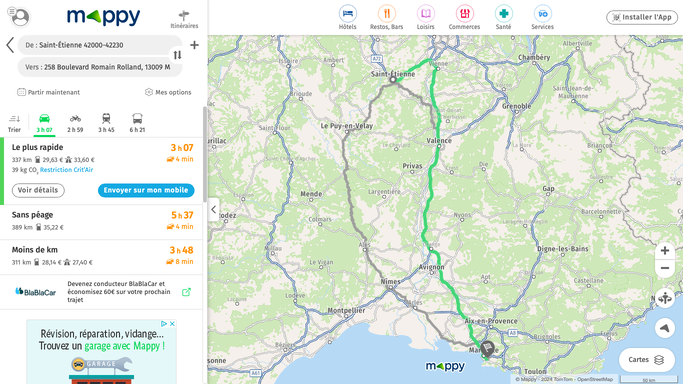
Task: Click the Restriction Crit'Air link
Action: [66, 170]
